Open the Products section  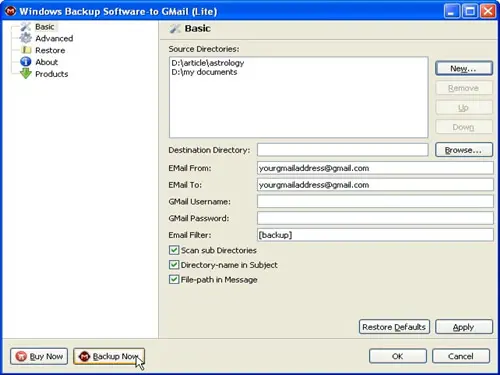coord(51,74)
